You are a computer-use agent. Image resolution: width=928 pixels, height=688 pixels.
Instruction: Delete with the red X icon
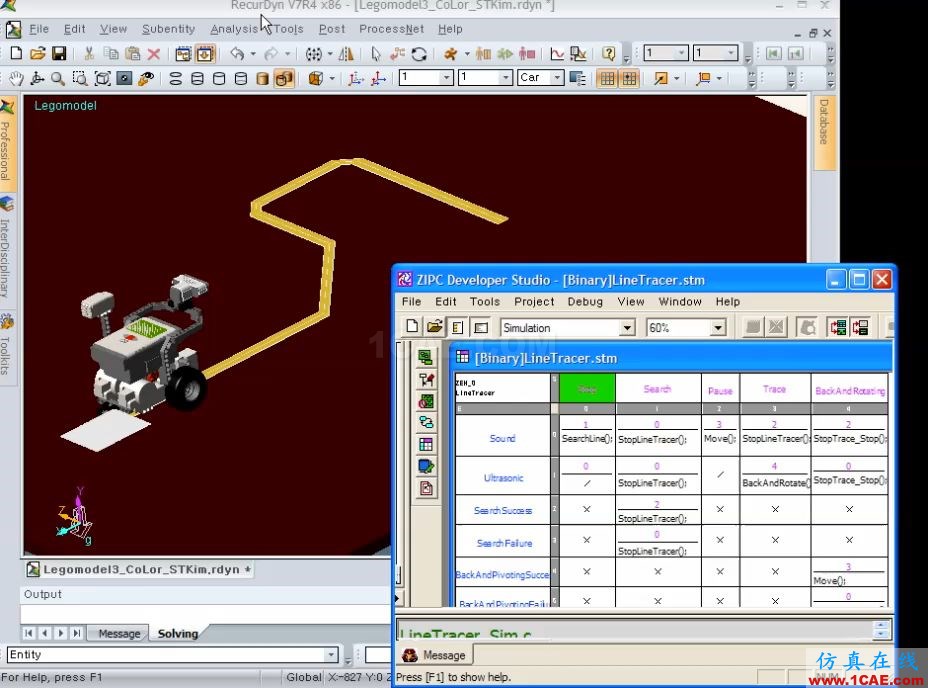pyautogui.click(x=154, y=54)
